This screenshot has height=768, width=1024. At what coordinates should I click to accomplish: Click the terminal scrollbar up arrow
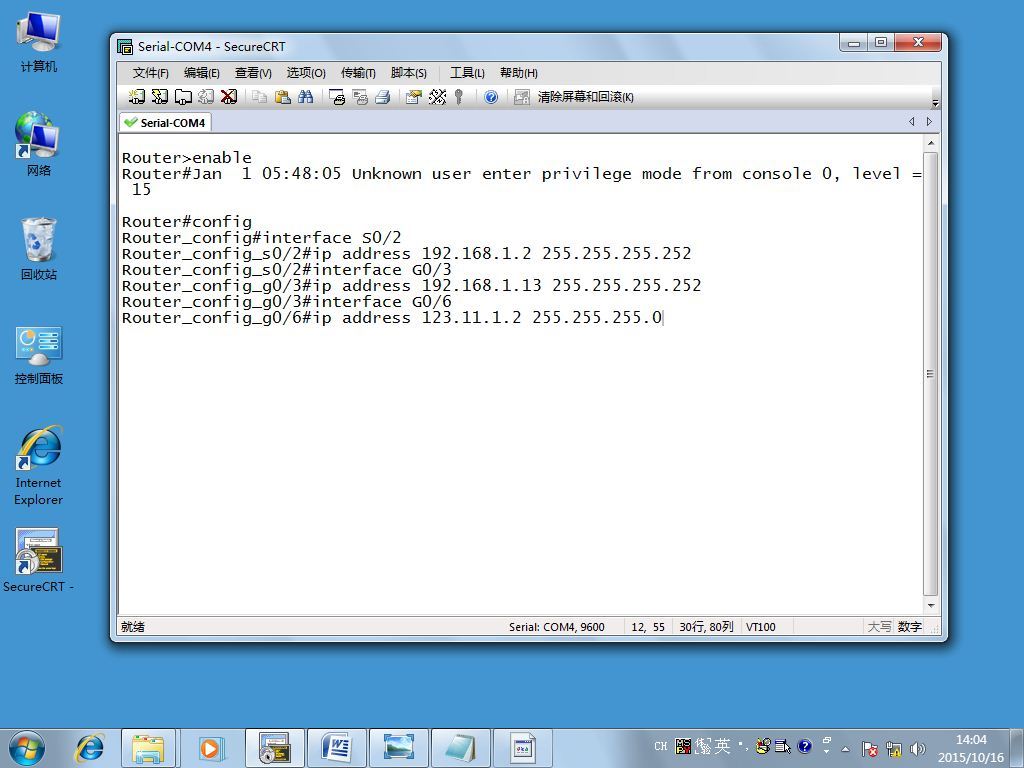coord(931,143)
